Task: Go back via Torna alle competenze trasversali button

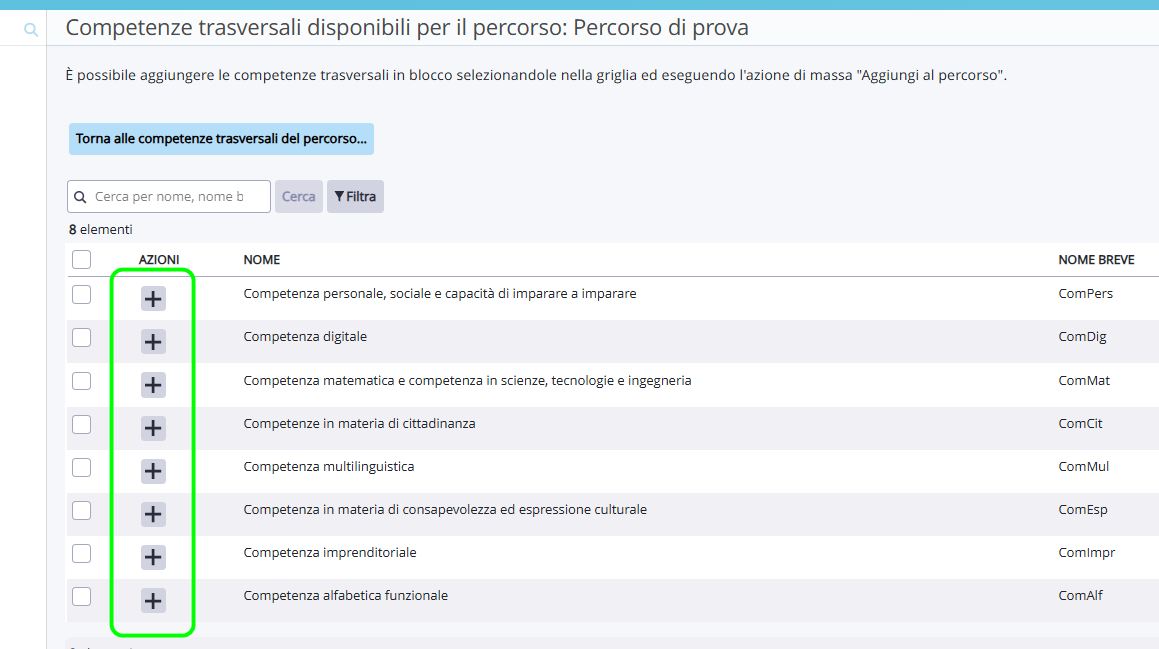Action: (221, 139)
